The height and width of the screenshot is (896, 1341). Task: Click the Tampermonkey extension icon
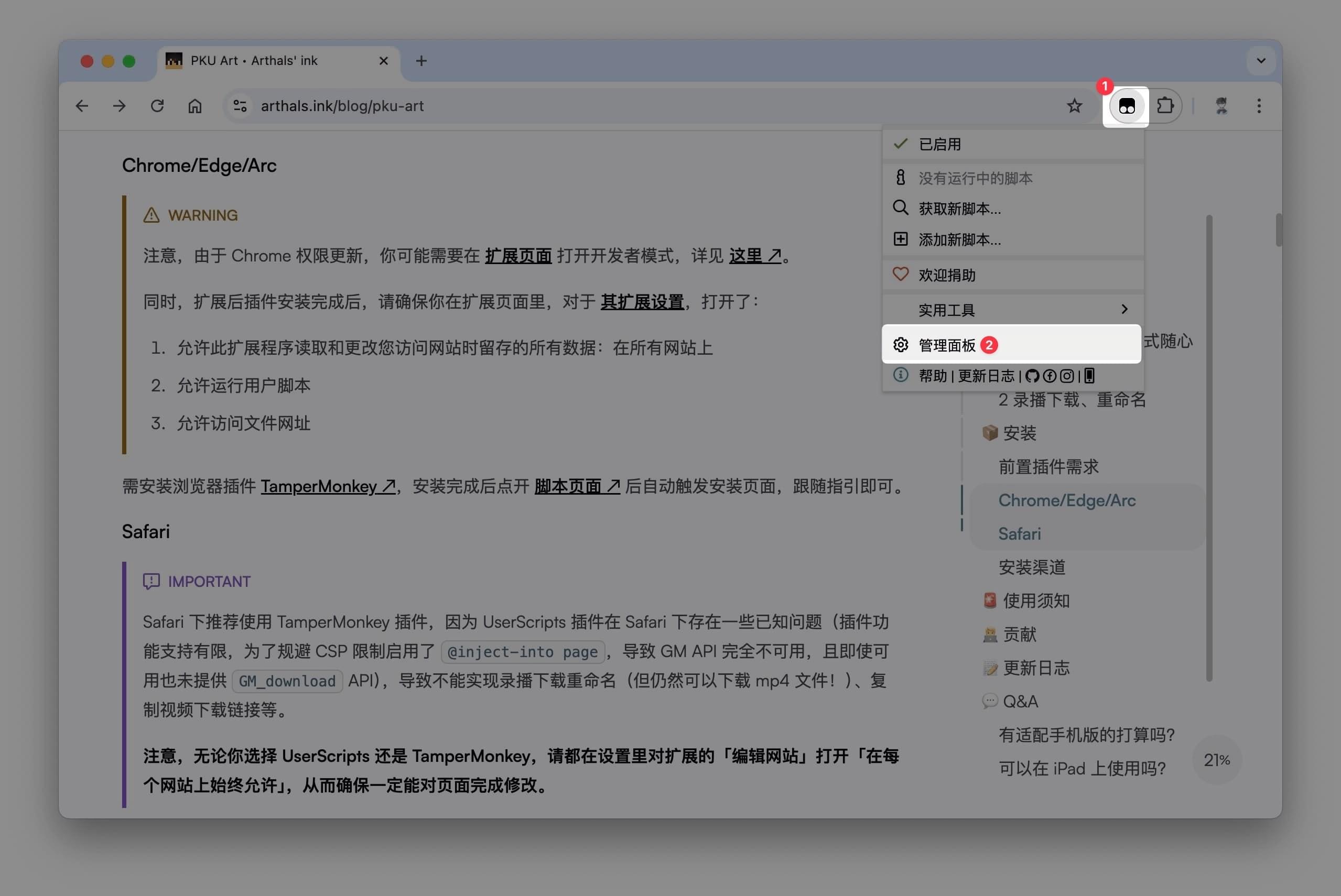click(1126, 106)
